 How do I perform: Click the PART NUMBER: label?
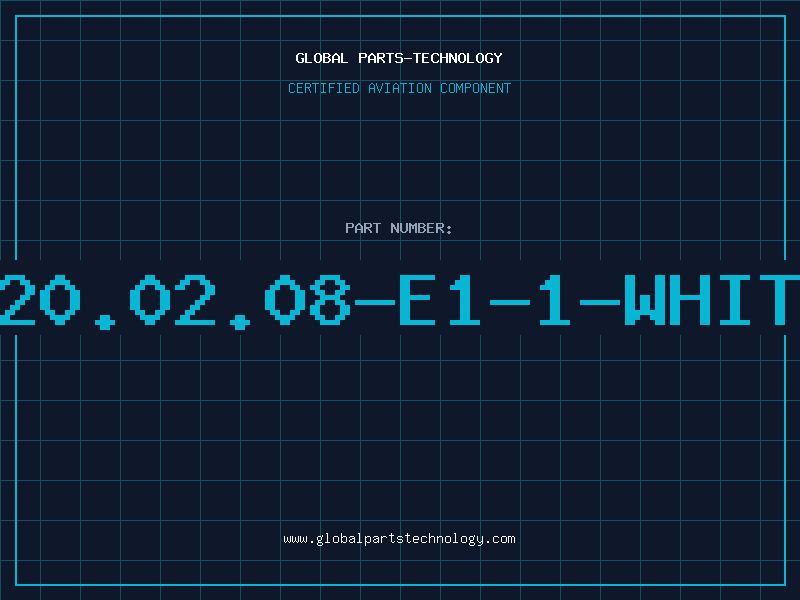(399, 228)
